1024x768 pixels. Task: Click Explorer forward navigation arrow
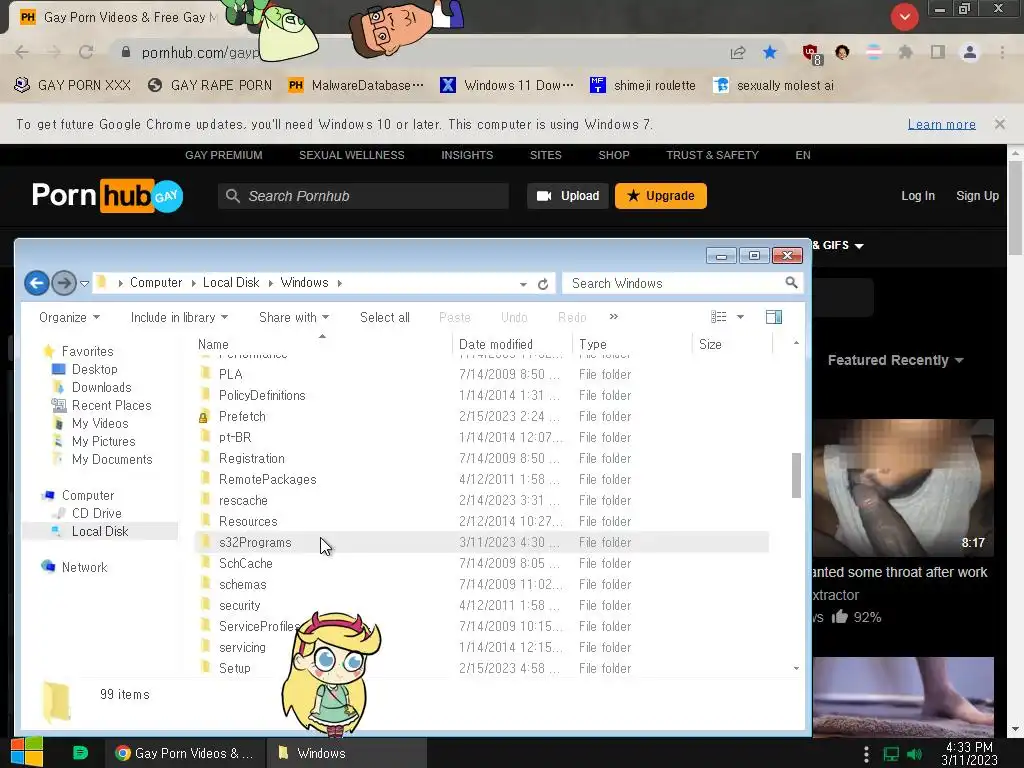point(63,283)
